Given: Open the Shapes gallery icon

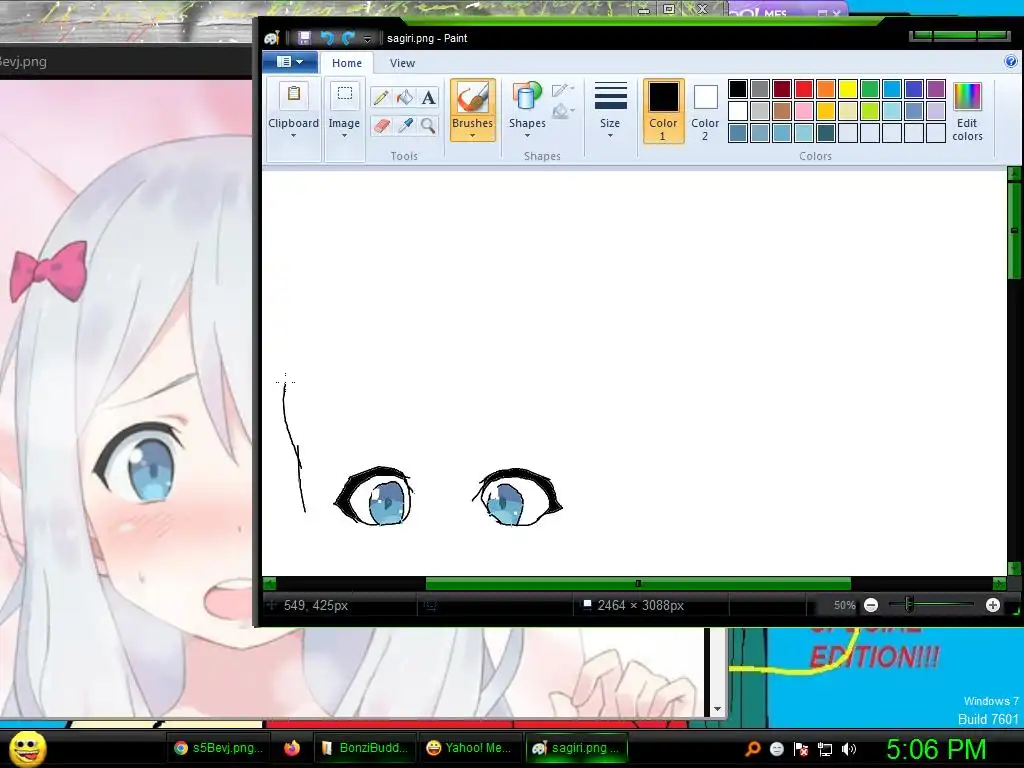Looking at the screenshot, I should 527,97.
